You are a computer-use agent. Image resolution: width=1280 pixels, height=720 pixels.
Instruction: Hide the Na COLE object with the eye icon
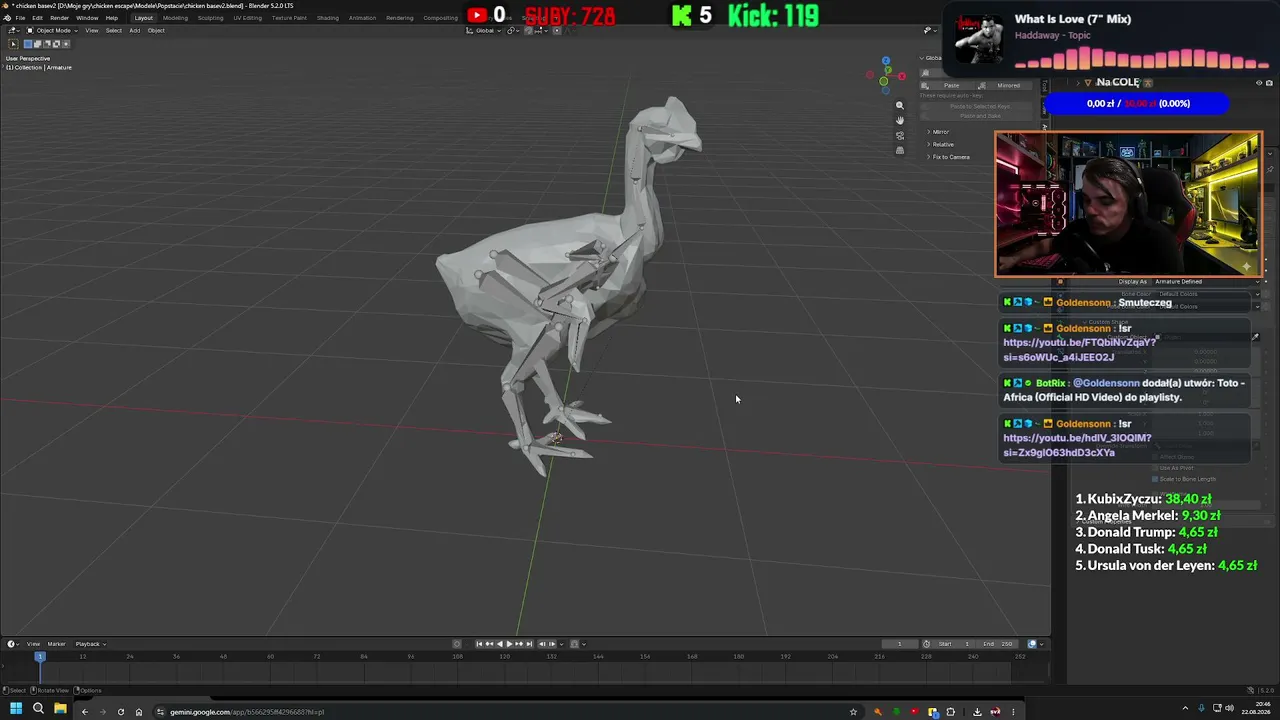click(x=1258, y=83)
